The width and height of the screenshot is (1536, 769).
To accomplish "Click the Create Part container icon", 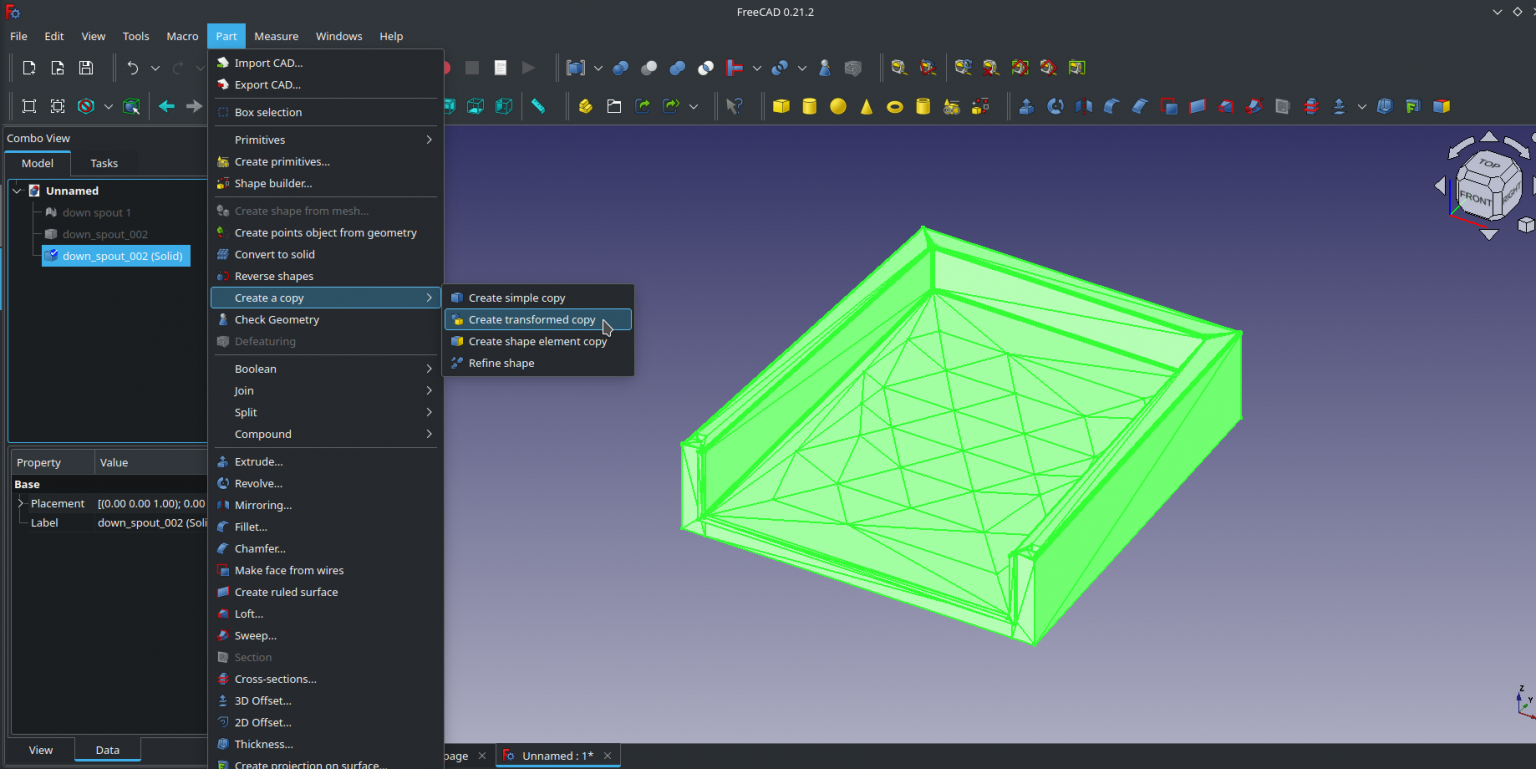I will click(x=585, y=106).
